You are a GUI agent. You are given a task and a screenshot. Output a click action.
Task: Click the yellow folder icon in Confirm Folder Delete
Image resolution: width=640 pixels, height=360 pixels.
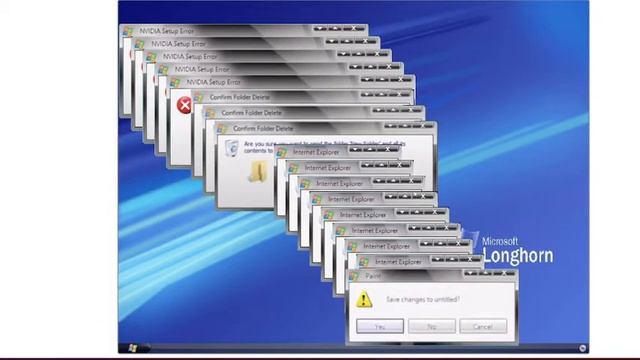tap(258, 171)
